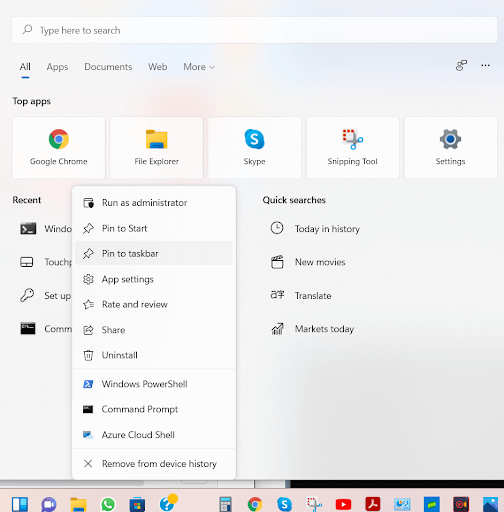Open Settings from Top apps
This screenshot has height=512, width=504.
(450, 148)
